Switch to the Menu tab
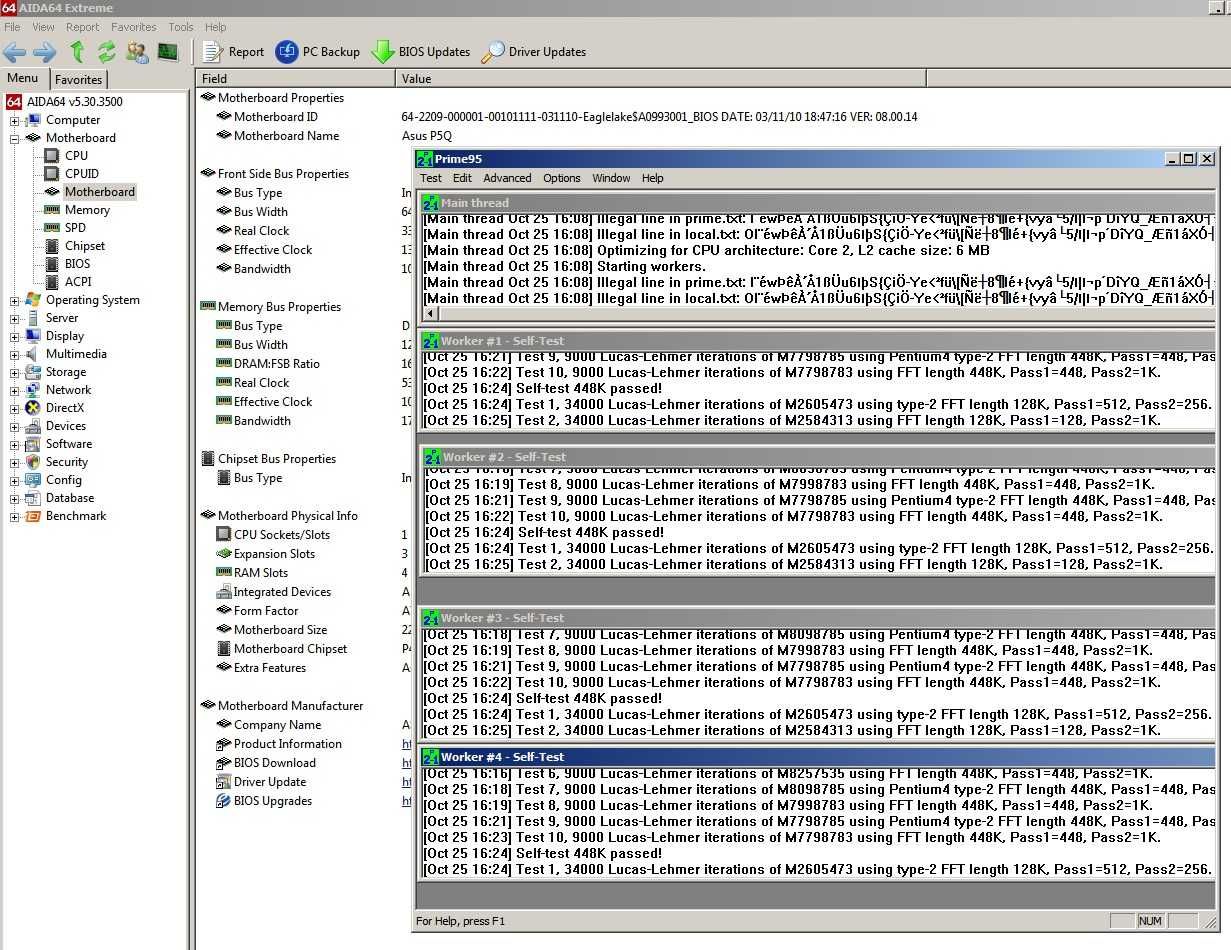1231x950 pixels. coord(23,78)
